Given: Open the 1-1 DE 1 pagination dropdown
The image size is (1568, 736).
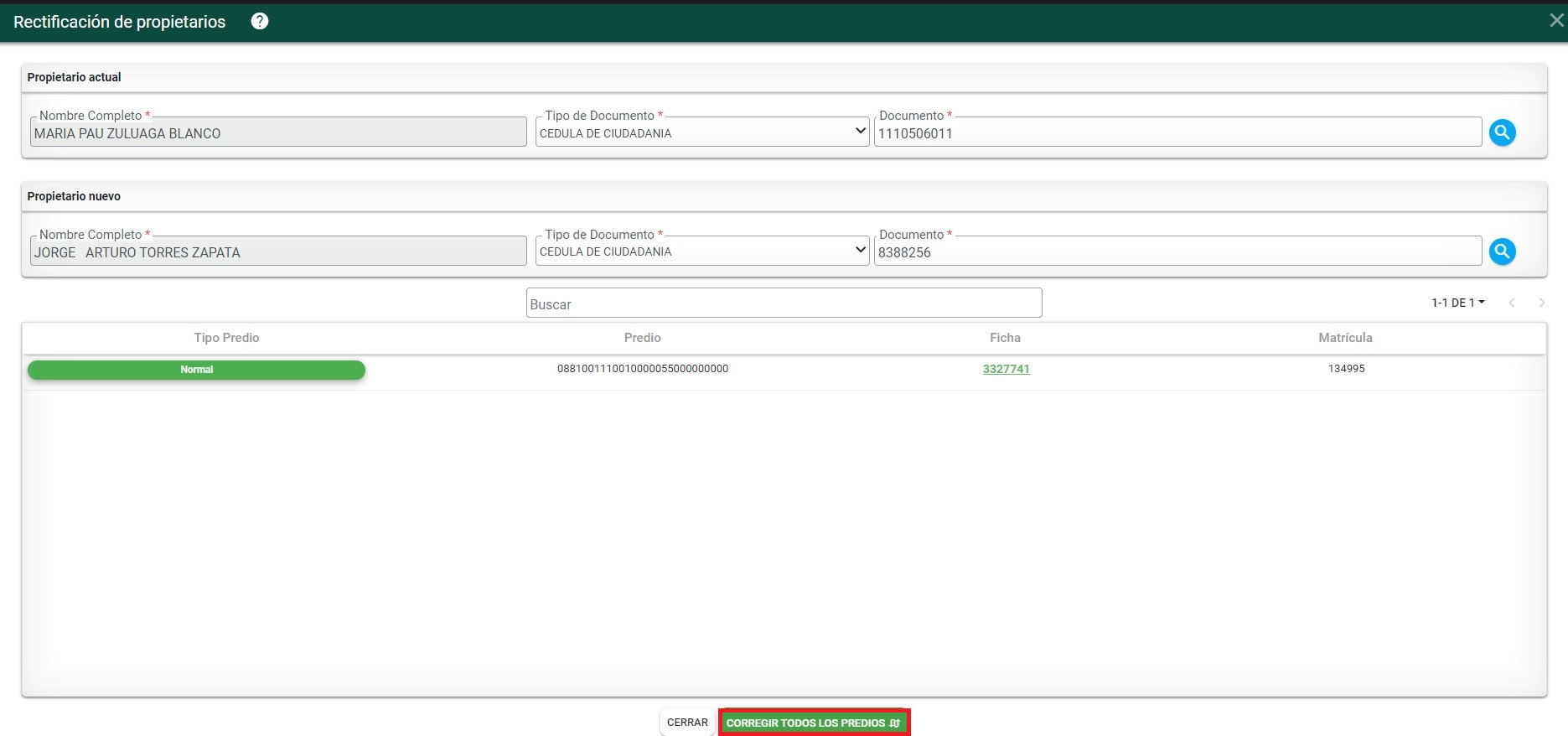Looking at the screenshot, I should (1457, 303).
